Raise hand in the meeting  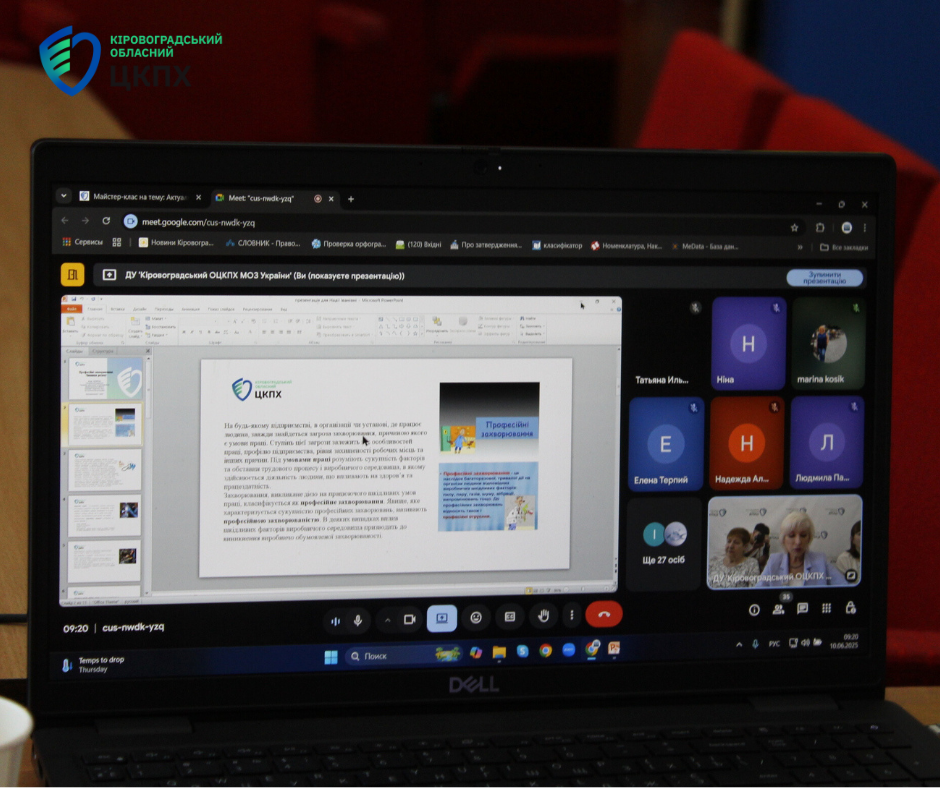[544, 616]
